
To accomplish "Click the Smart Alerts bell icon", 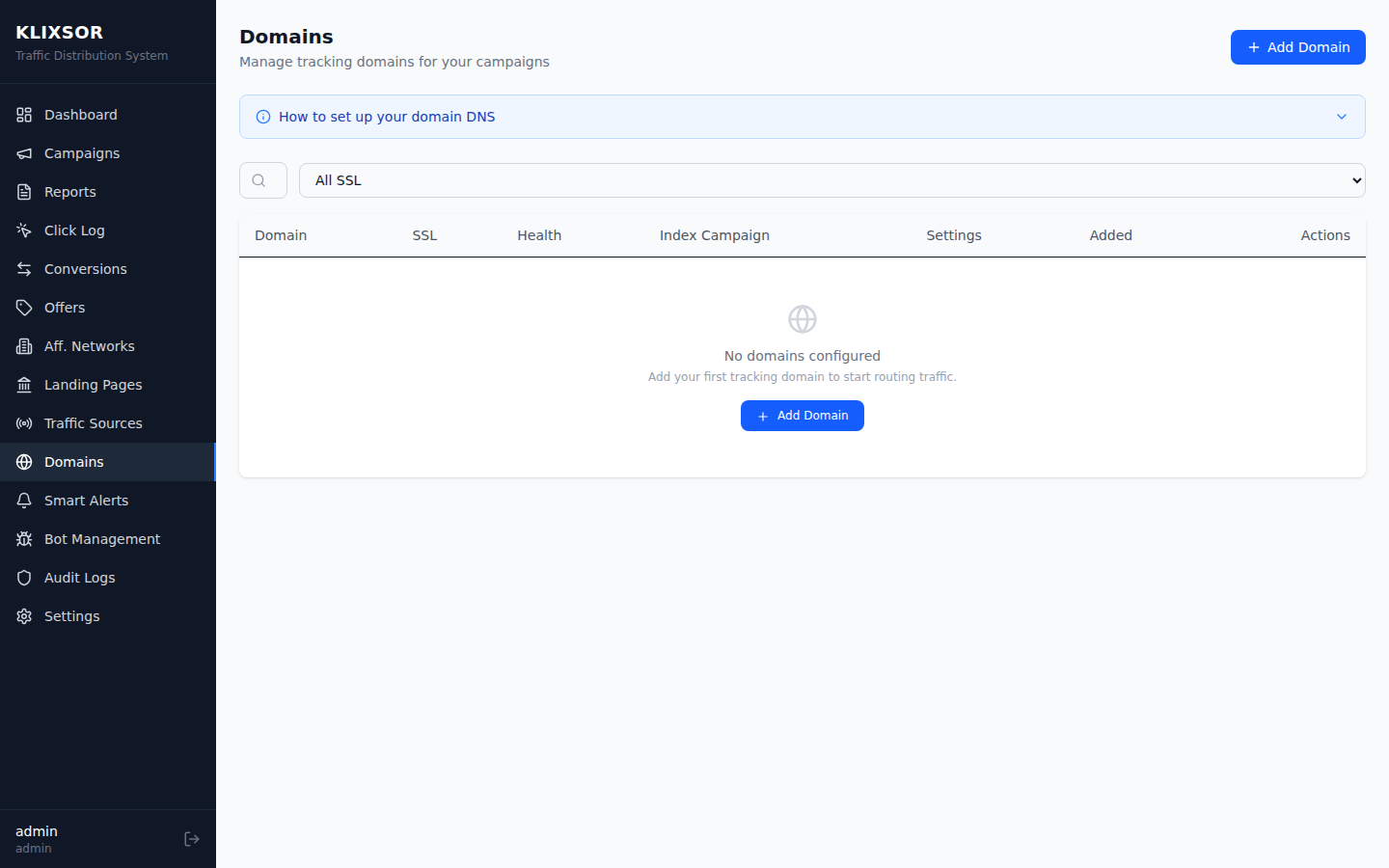I will coord(23,500).
